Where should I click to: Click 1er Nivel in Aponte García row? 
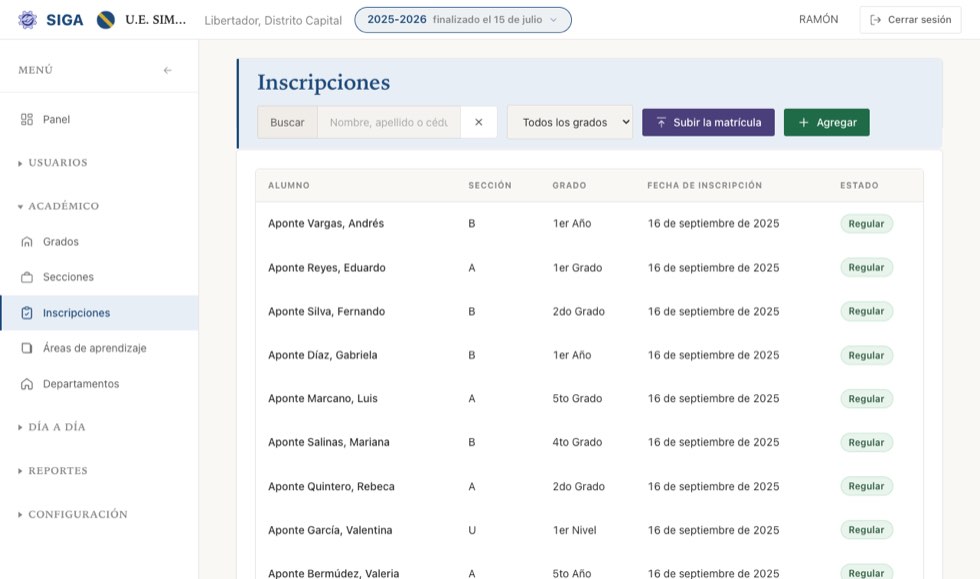pos(574,530)
